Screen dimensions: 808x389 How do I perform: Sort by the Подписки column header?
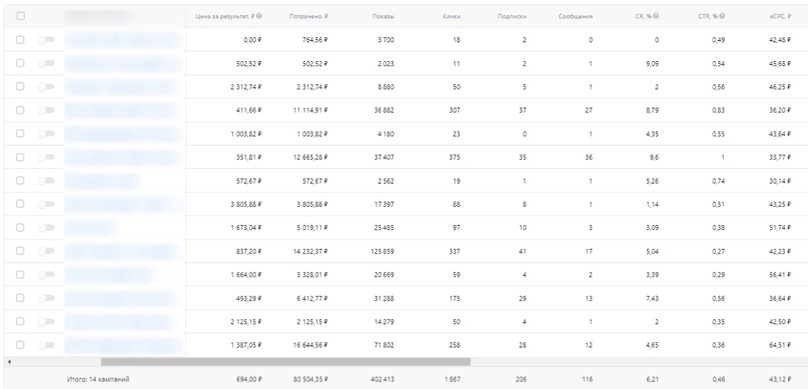pyautogui.click(x=512, y=16)
